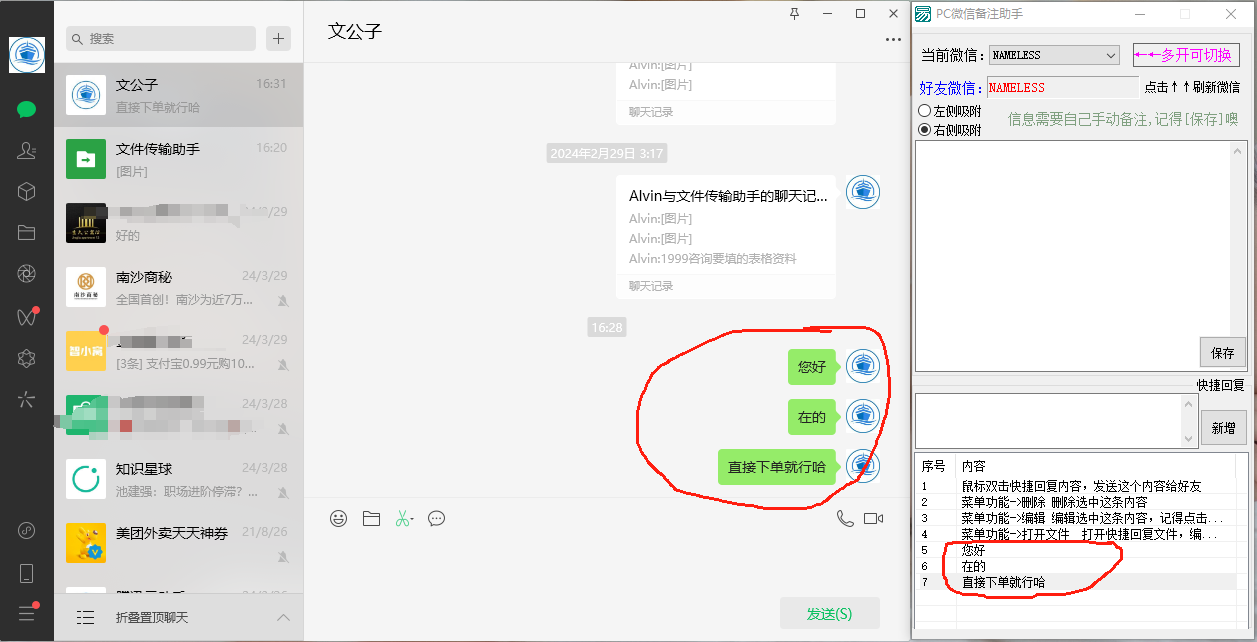Click the message typing area in chat
This screenshot has width=1257, height=642.
coord(606,562)
